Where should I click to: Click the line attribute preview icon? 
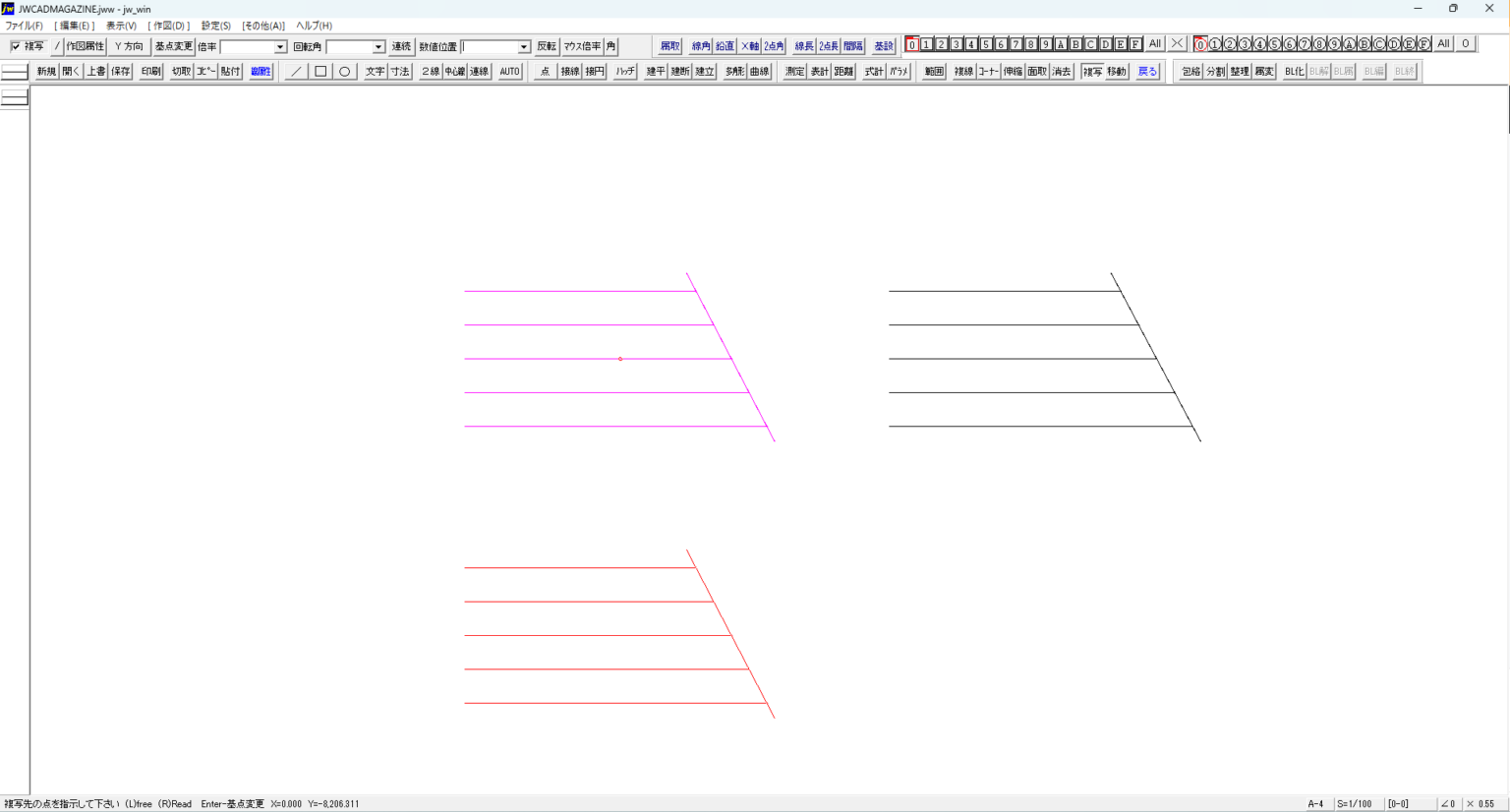point(15,72)
